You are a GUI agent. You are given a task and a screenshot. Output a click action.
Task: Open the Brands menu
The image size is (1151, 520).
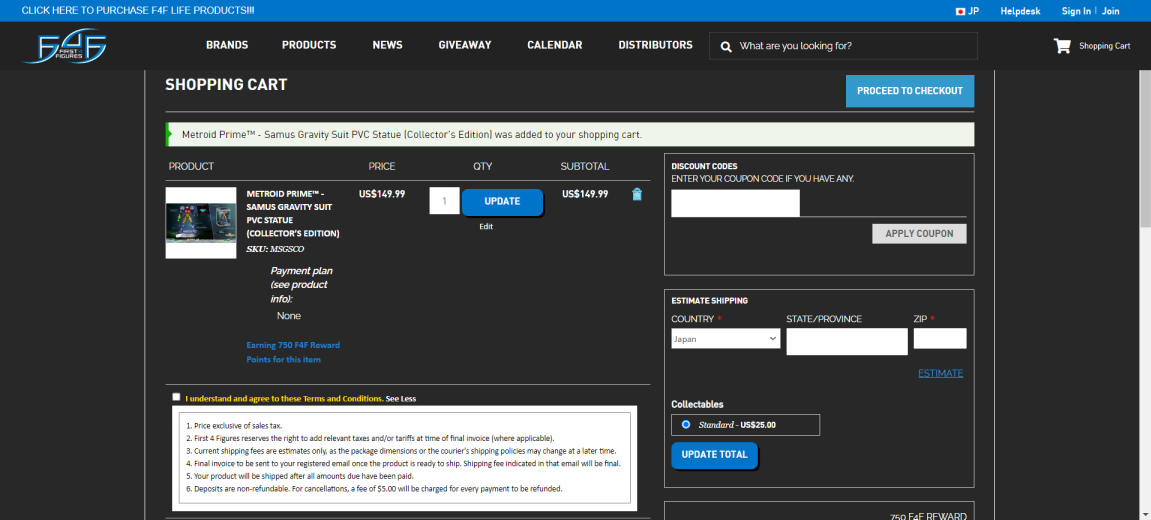(x=227, y=45)
